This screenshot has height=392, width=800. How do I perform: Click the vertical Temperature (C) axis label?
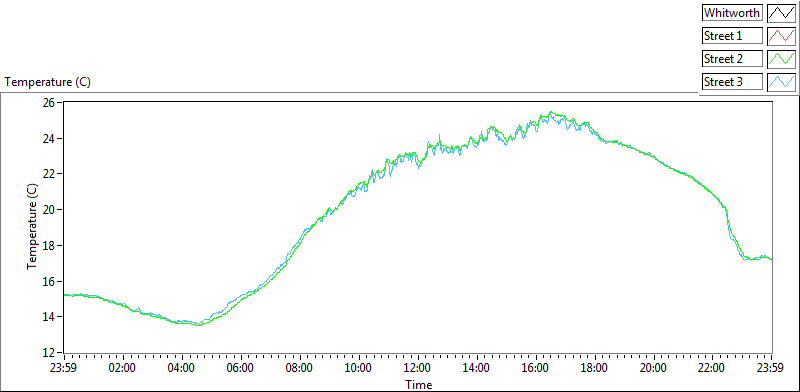click(x=32, y=227)
